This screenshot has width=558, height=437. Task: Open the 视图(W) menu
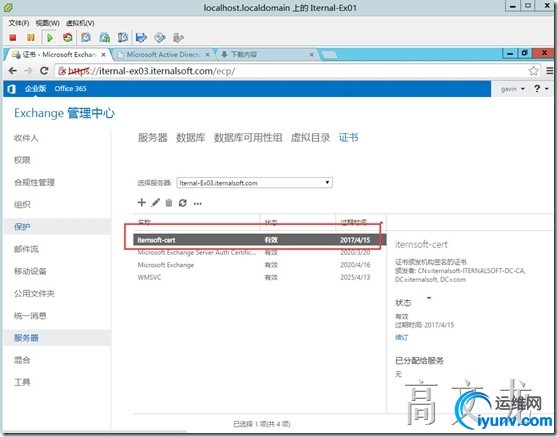click(47, 23)
